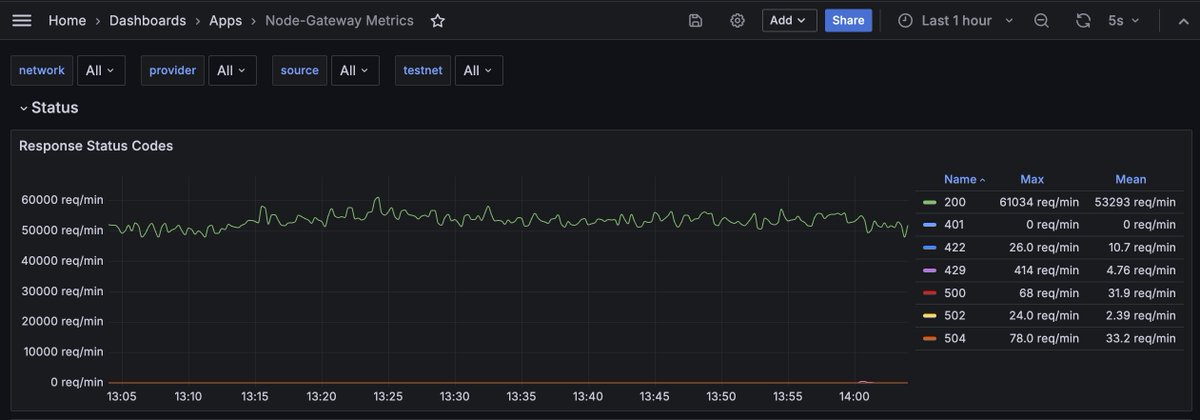Viewport: 1200px width, 420px height.
Task: Refresh the dashboard now
Action: 1083,20
